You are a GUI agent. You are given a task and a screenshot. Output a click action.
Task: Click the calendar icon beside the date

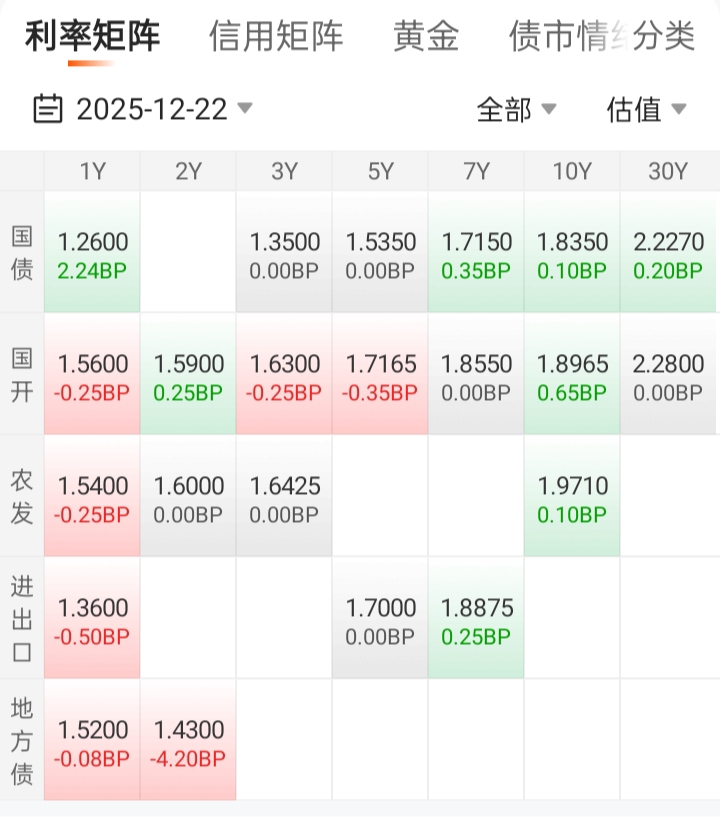(x=47, y=108)
